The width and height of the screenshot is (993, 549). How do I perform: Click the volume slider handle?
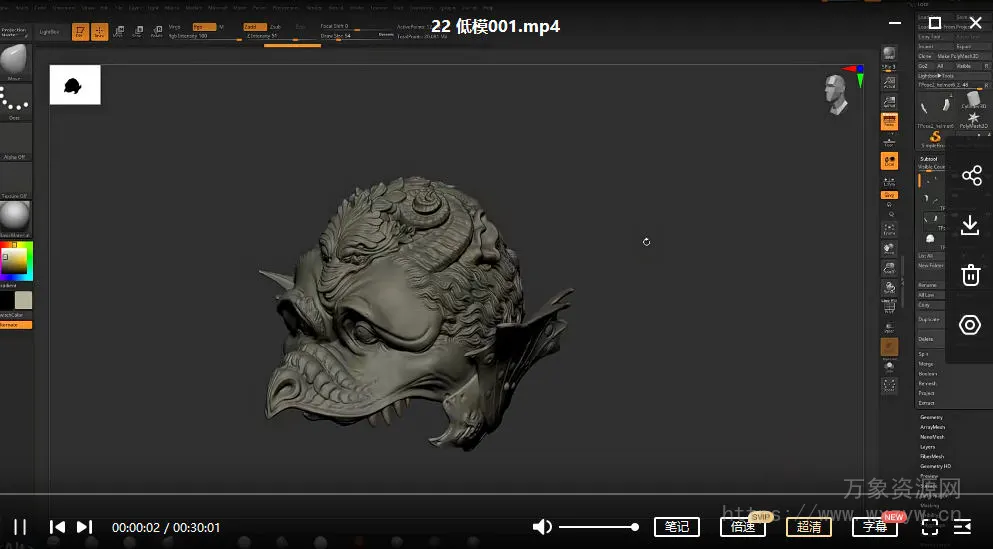634,527
